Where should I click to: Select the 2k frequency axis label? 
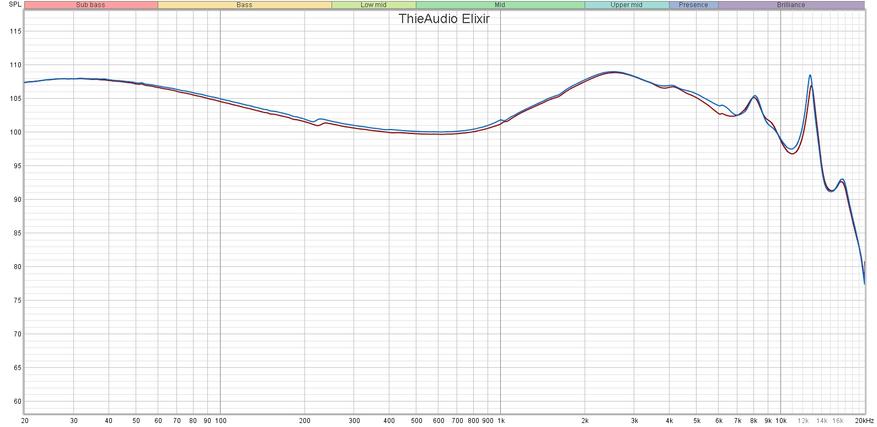tap(585, 421)
